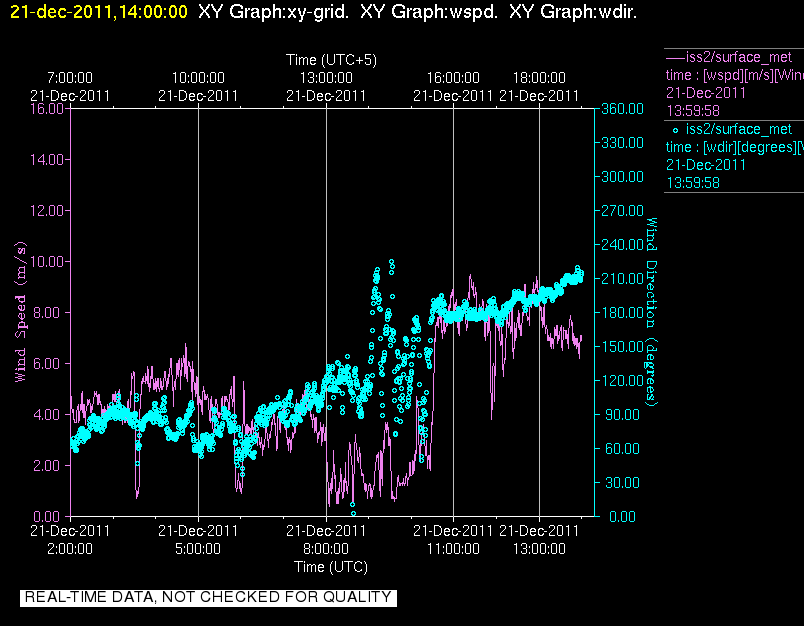Image resolution: width=804 pixels, height=626 pixels.
Task: Click the 'Wind Speed (m/s)' axis label
Action: [x=20, y=312]
